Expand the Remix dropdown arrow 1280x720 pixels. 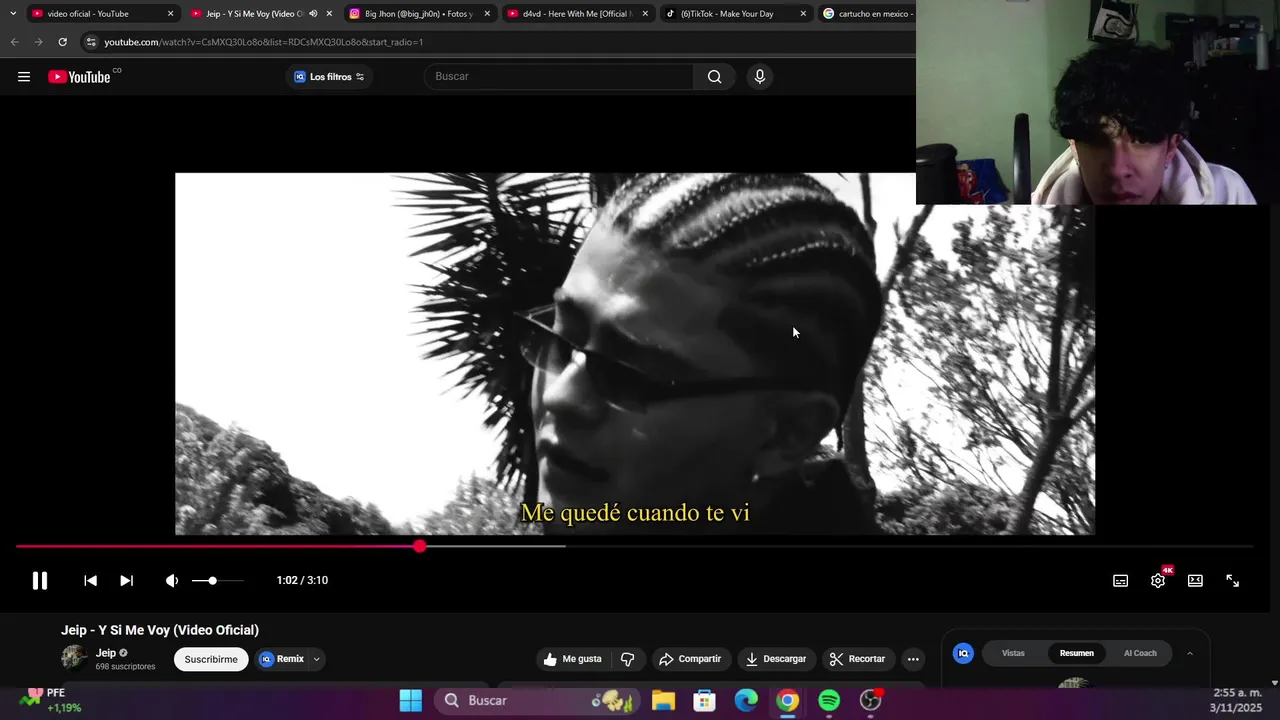(x=316, y=659)
